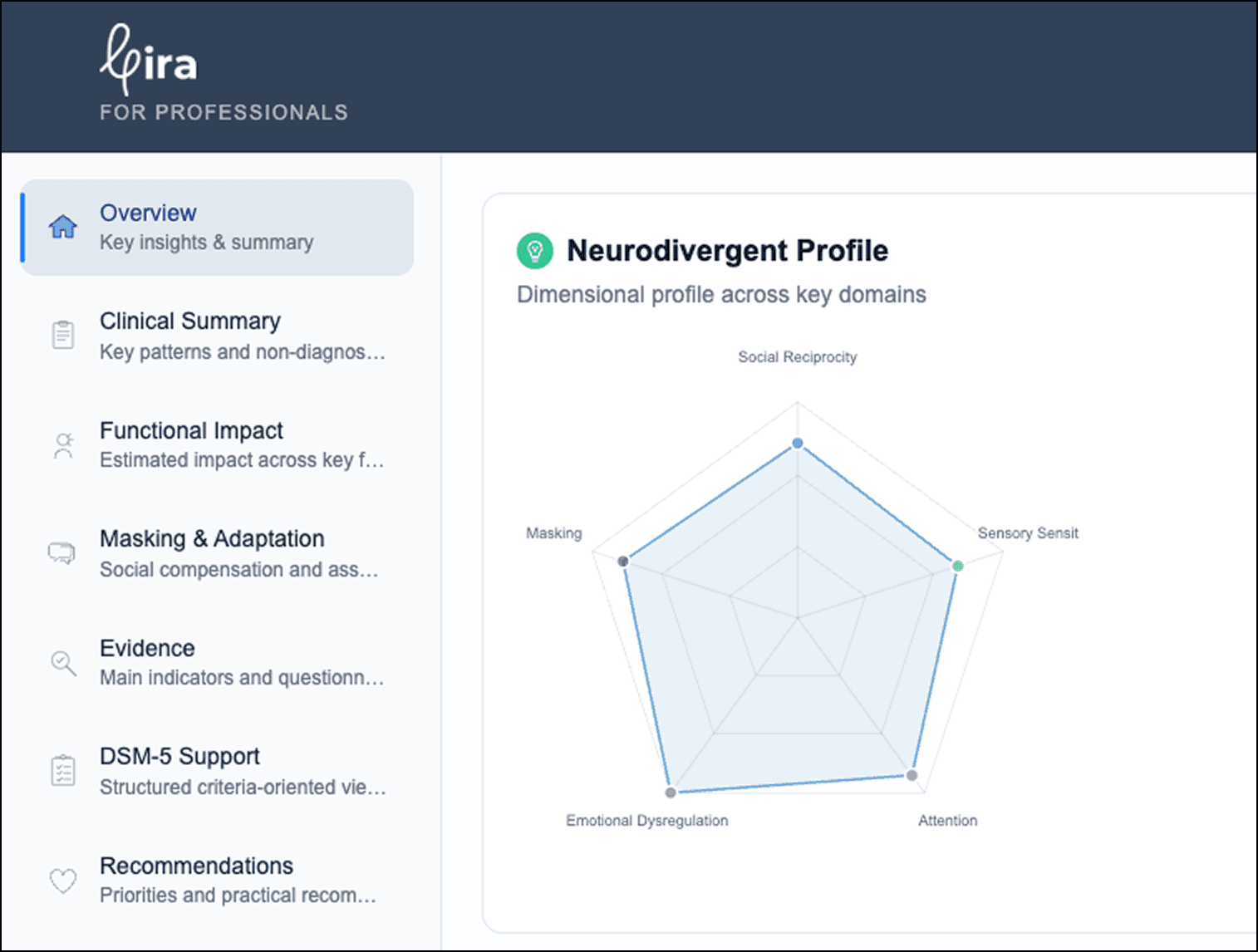Open the Clinical Summary section

(190, 321)
